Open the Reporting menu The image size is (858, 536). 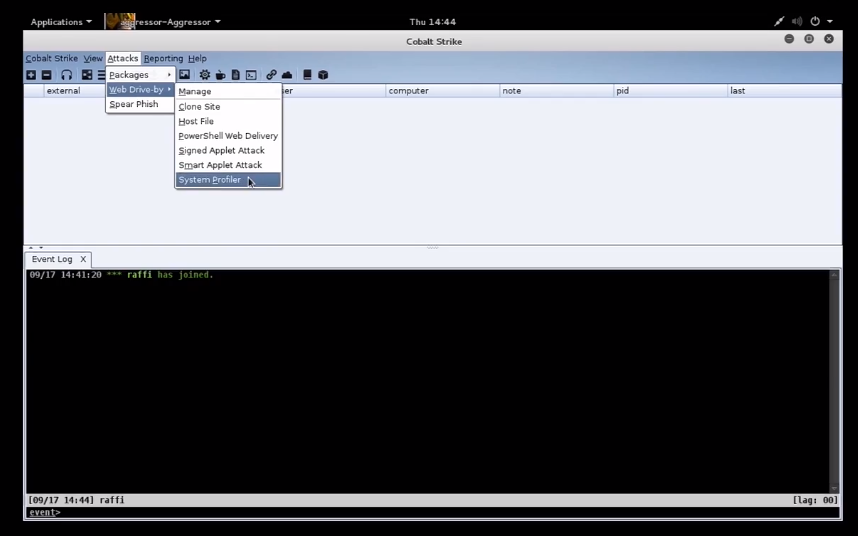pos(163,58)
